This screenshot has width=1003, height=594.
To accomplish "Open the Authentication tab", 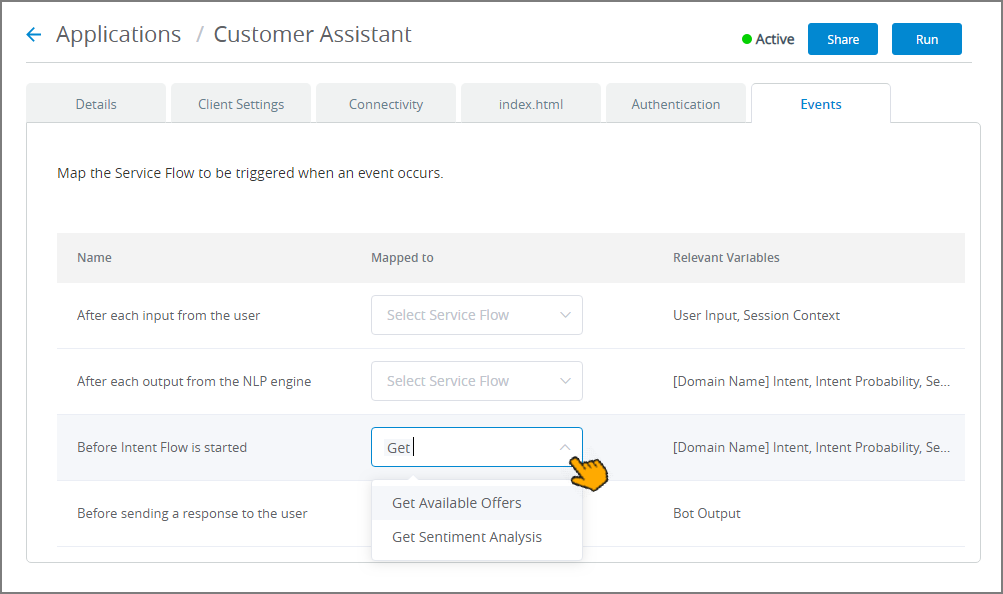I will (675, 104).
